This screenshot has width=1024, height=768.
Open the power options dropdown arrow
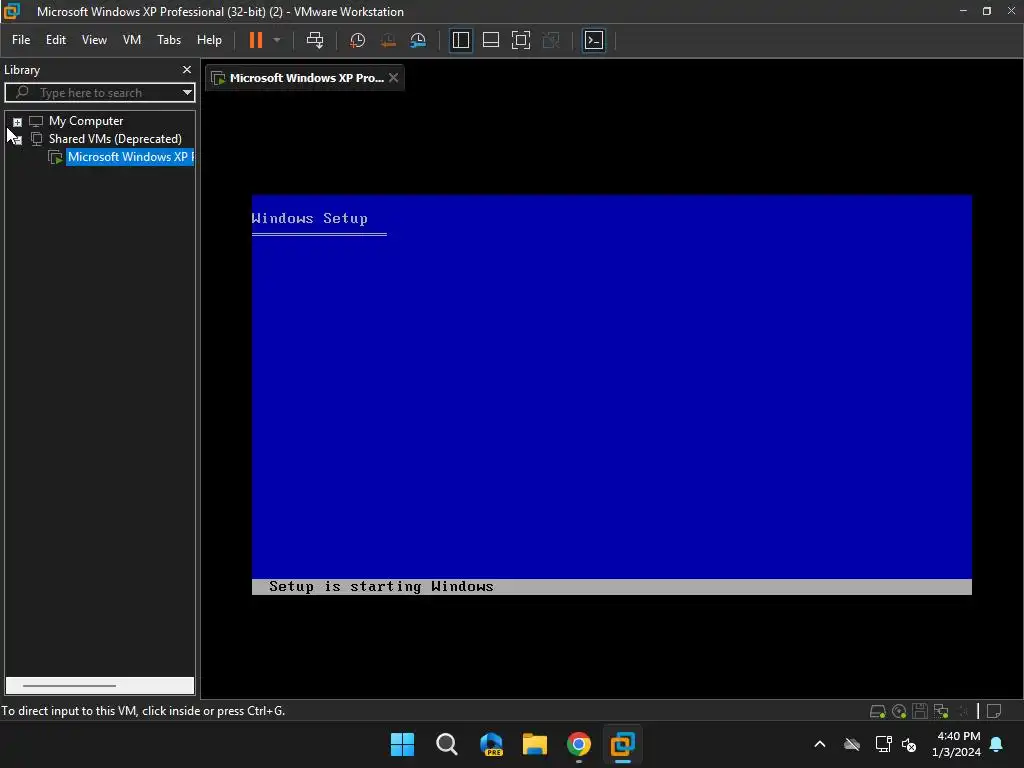click(x=277, y=40)
